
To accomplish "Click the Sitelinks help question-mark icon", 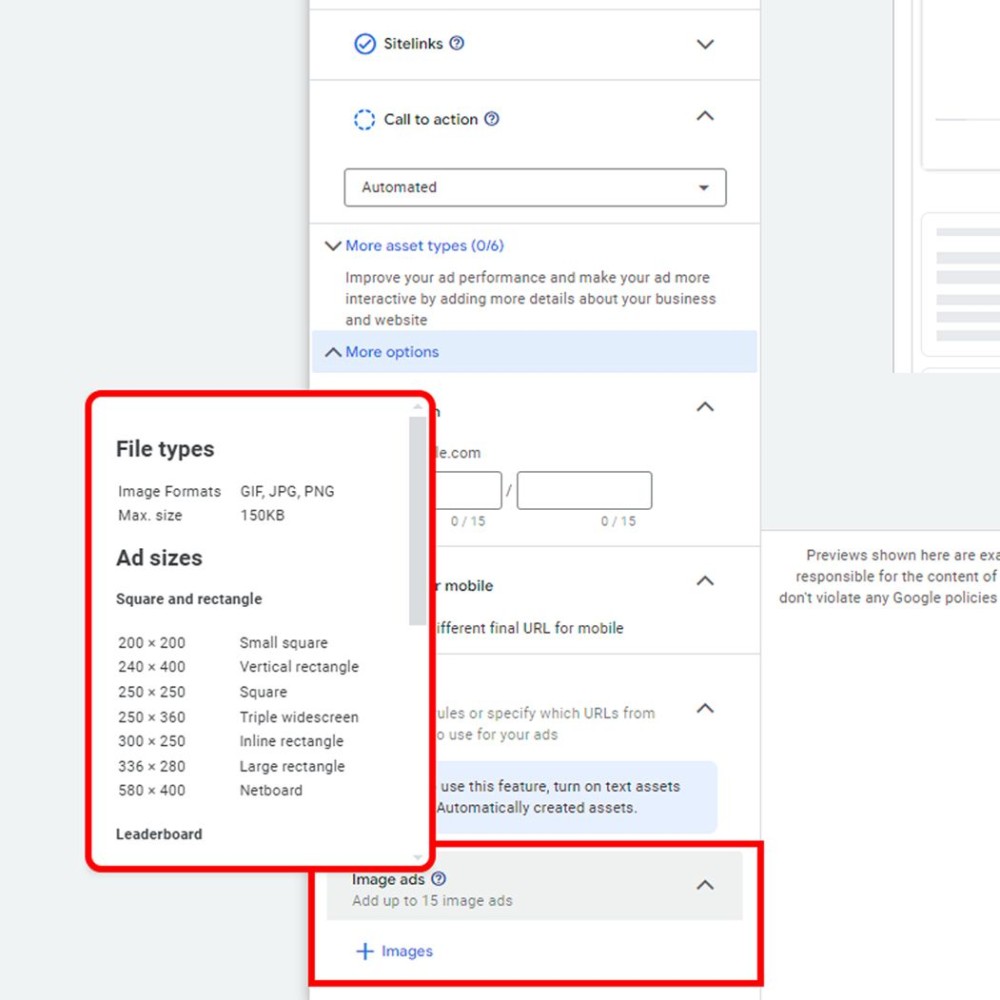I will [457, 43].
